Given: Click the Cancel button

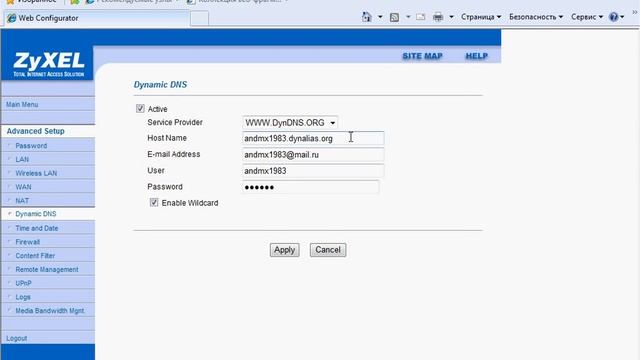Looking at the screenshot, I should (x=328, y=250).
